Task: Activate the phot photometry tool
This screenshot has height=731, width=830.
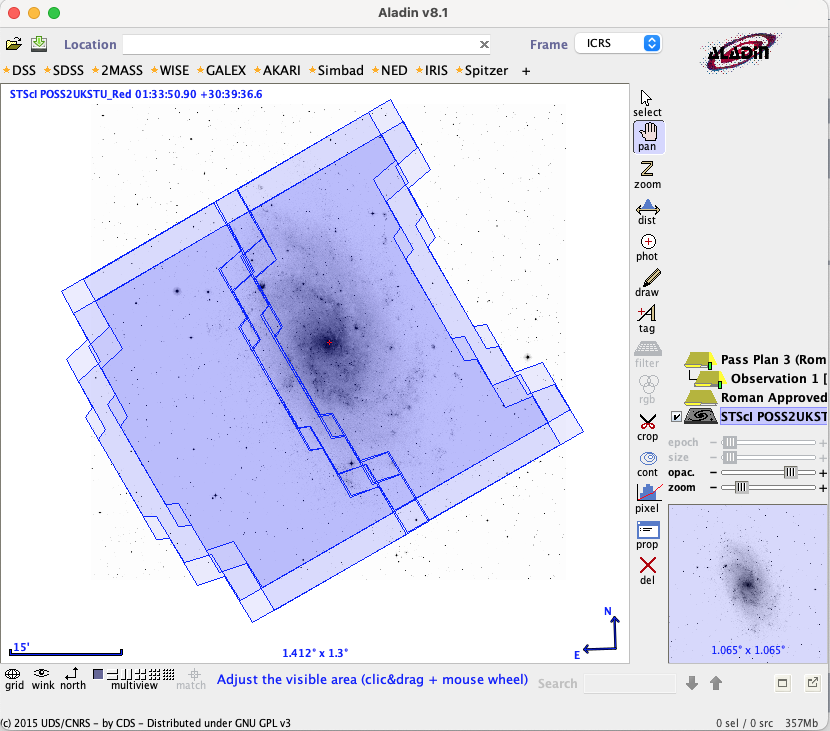Action: coord(647,245)
